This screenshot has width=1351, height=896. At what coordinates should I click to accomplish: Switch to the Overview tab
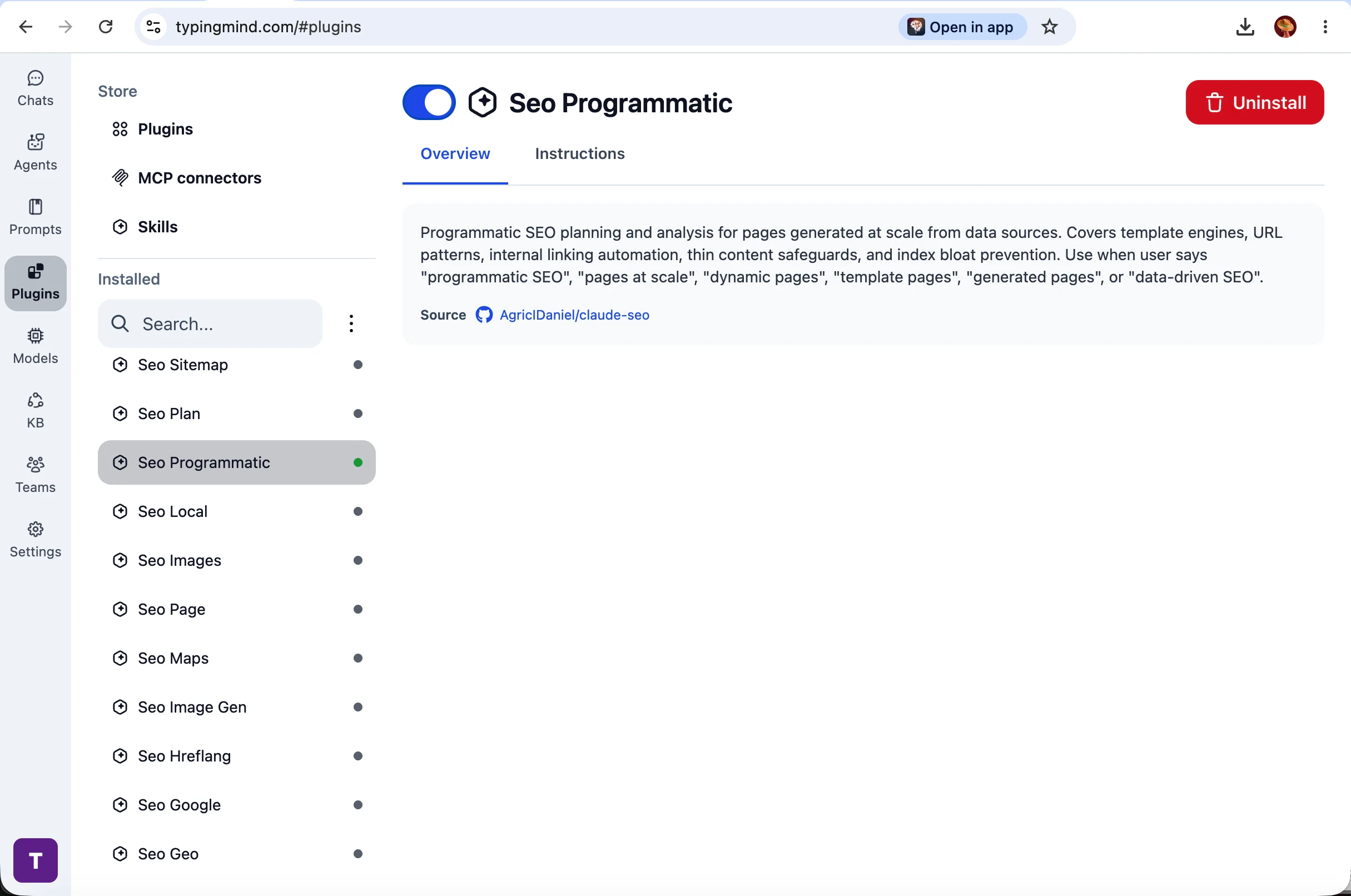pyautogui.click(x=455, y=154)
